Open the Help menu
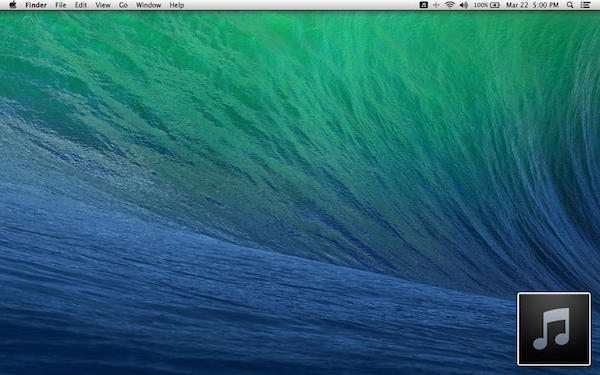Image resolution: width=600 pixels, height=375 pixels. pyautogui.click(x=177, y=5)
